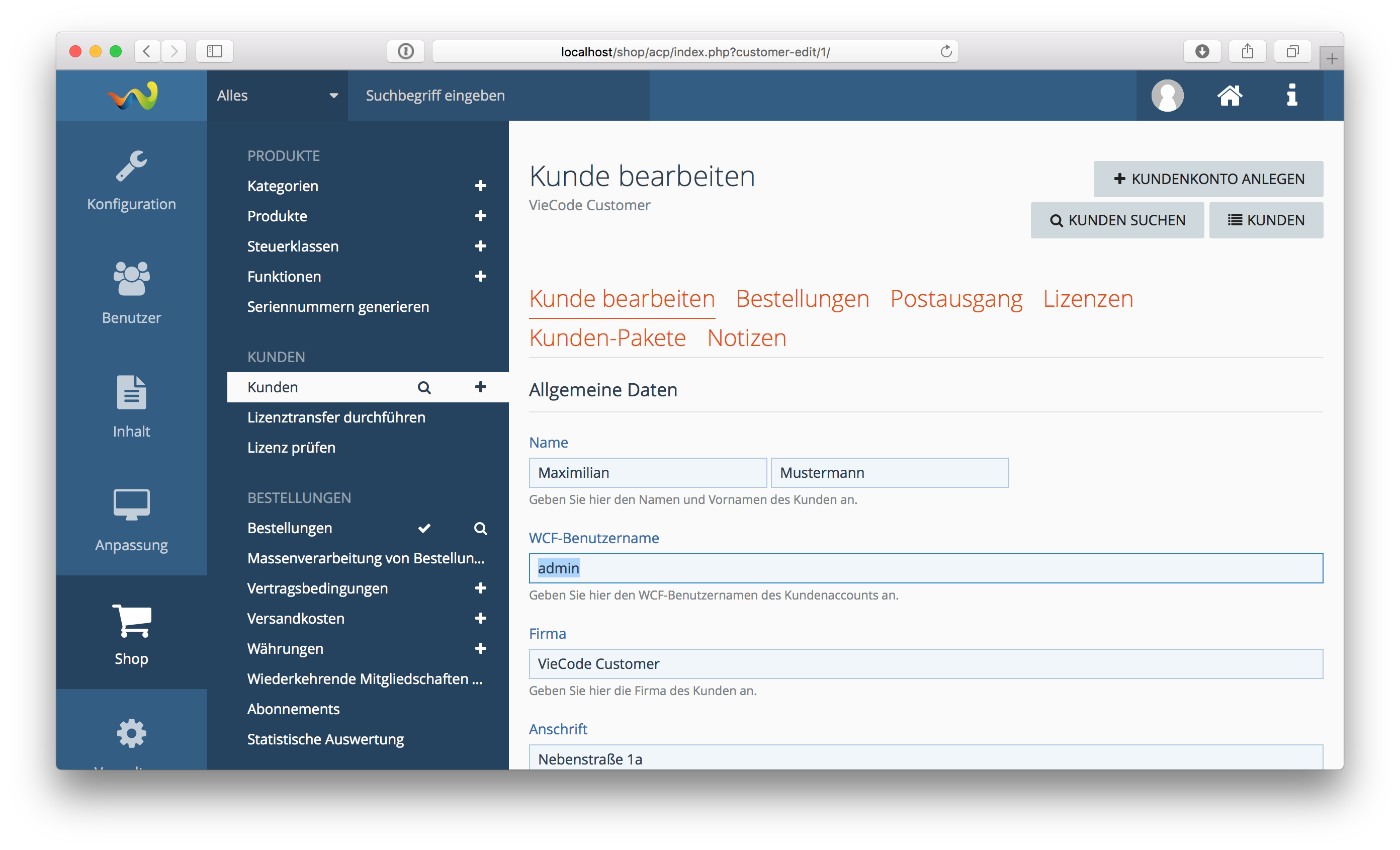1400x850 pixels.
Task: Click the Kundenkonto anlegen button
Action: point(1208,179)
